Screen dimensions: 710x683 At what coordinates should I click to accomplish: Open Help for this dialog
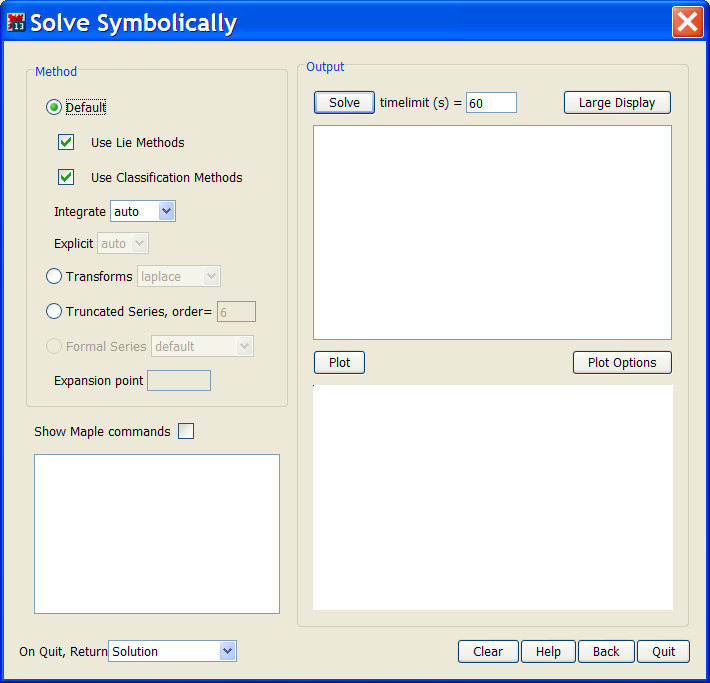(x=548, y=651)
